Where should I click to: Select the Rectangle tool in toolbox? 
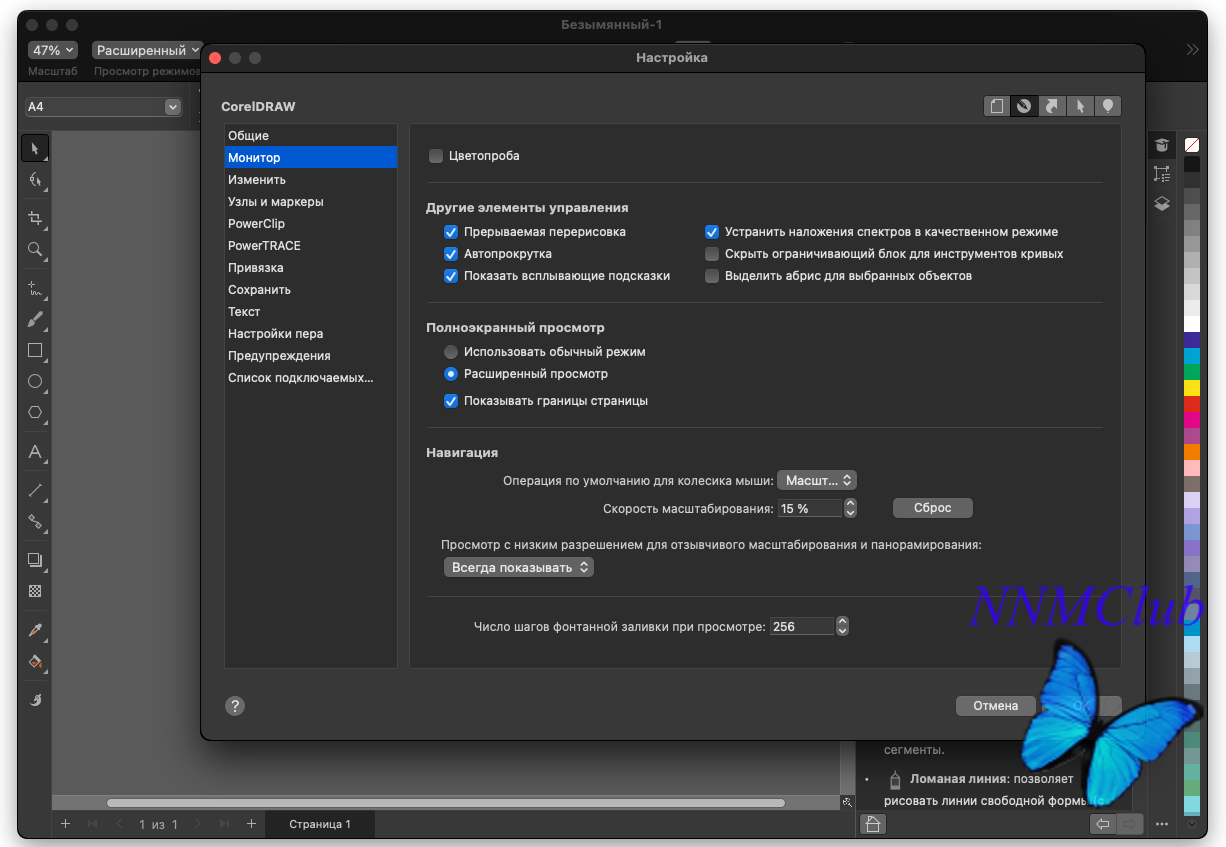click(x=35, y=351)
